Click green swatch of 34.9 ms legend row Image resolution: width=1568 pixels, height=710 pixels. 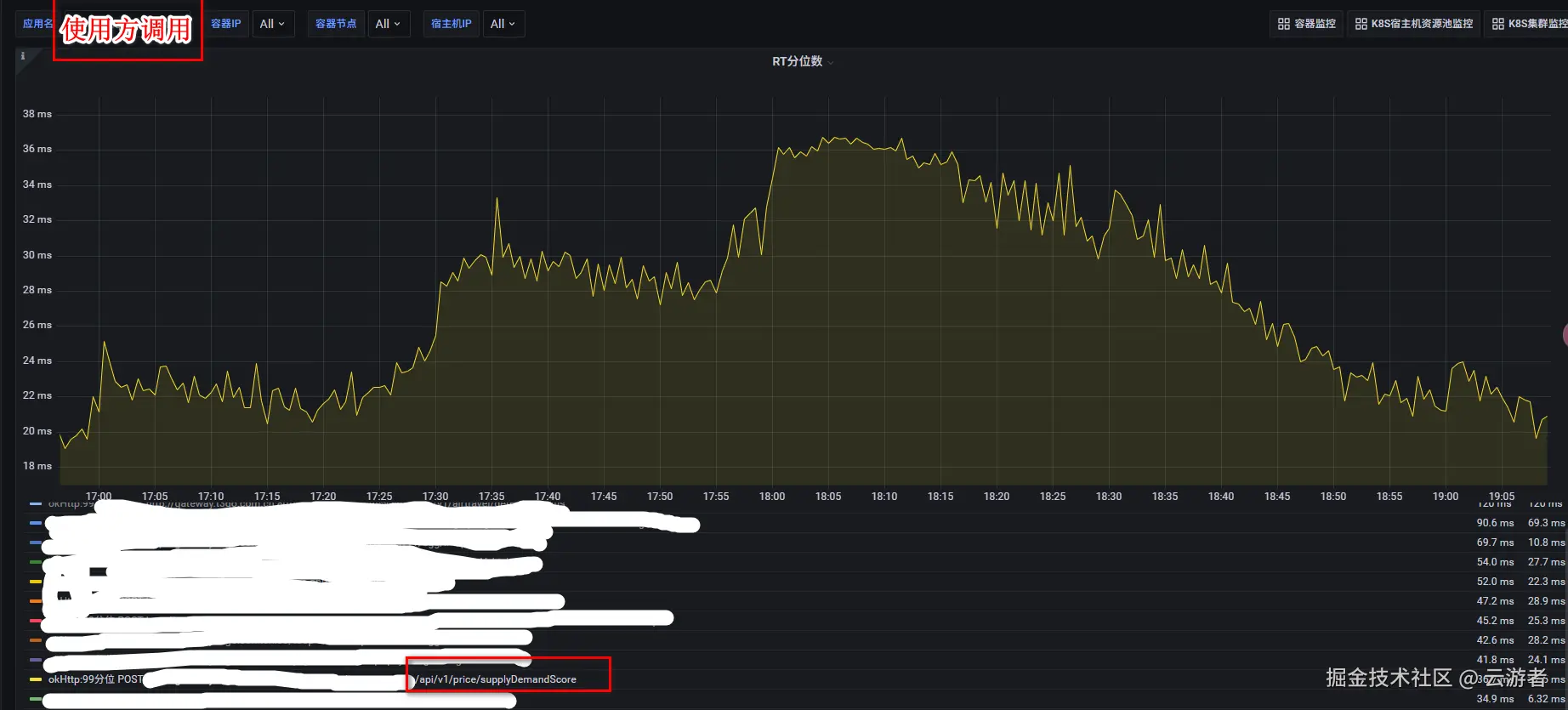click(x=36, y=699)
